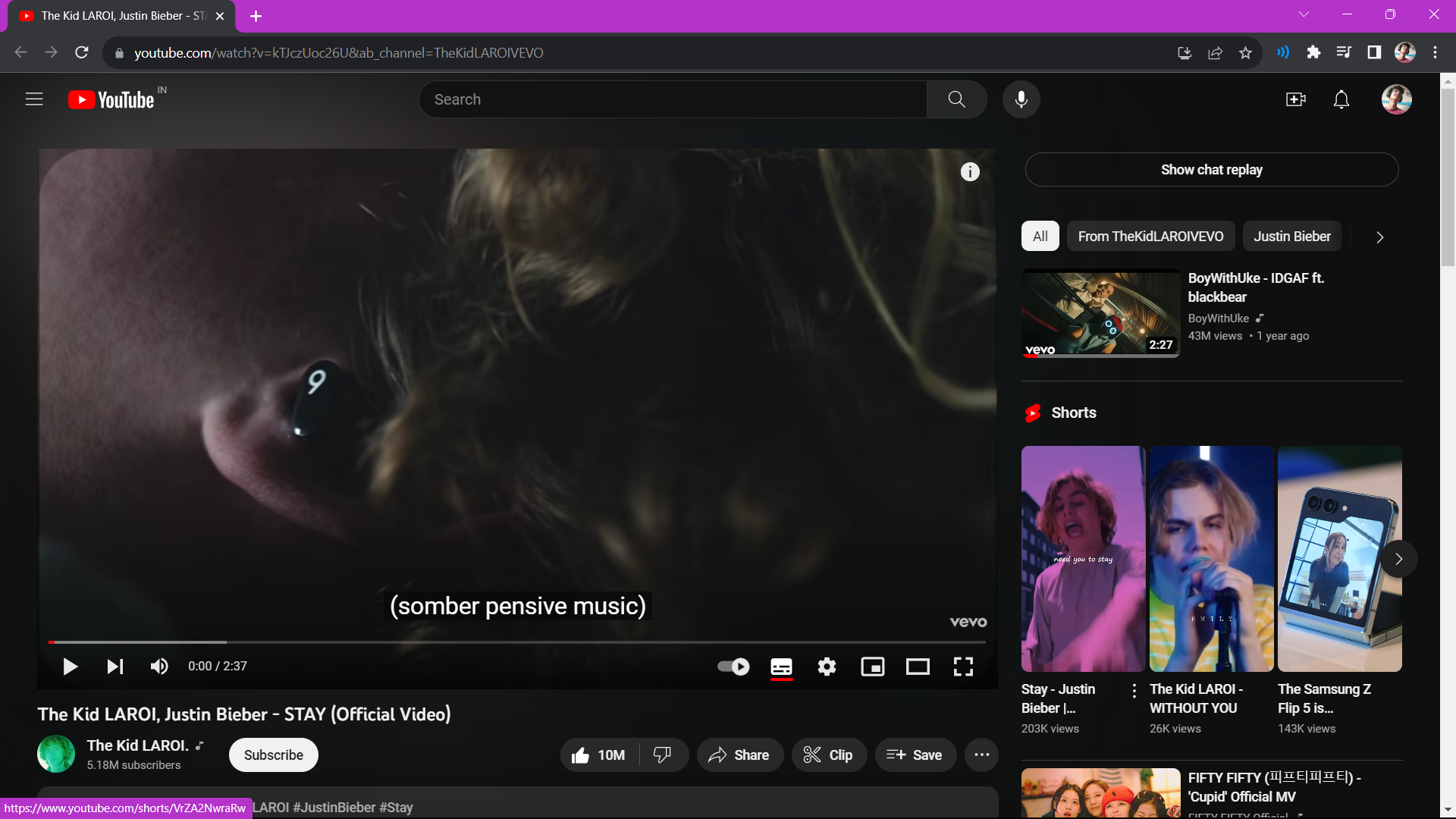Open video settings gear
The image size is (1456, 819).
coord(827,667)
